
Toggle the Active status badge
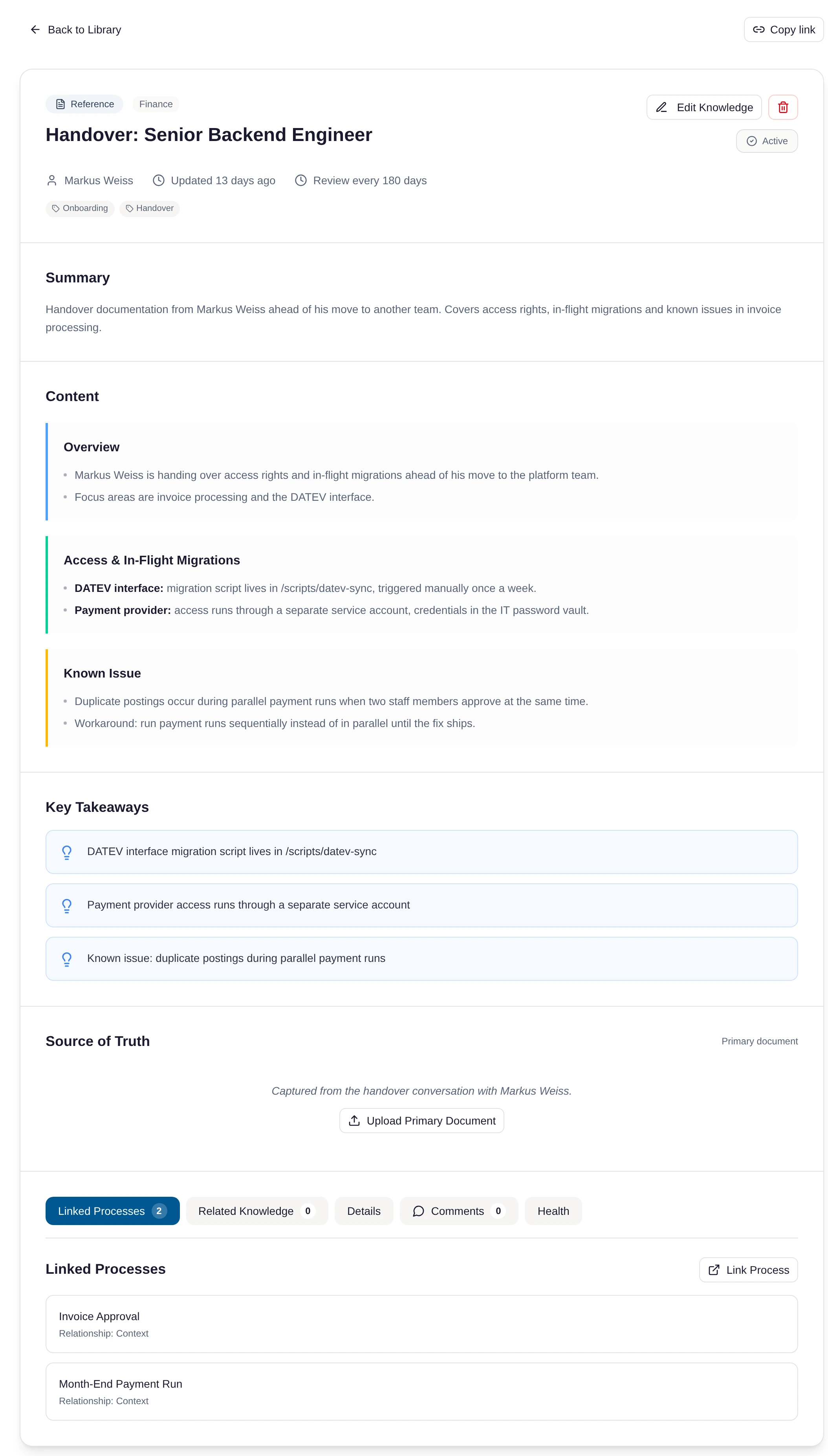pyautogui.click(x=767, y=141)
